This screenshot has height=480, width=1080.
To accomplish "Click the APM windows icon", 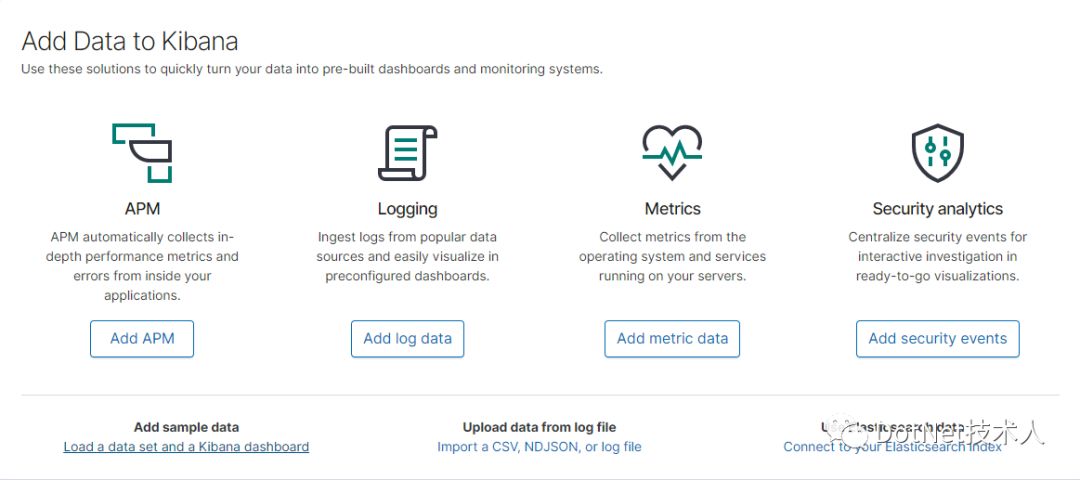I will click(142, 153).
